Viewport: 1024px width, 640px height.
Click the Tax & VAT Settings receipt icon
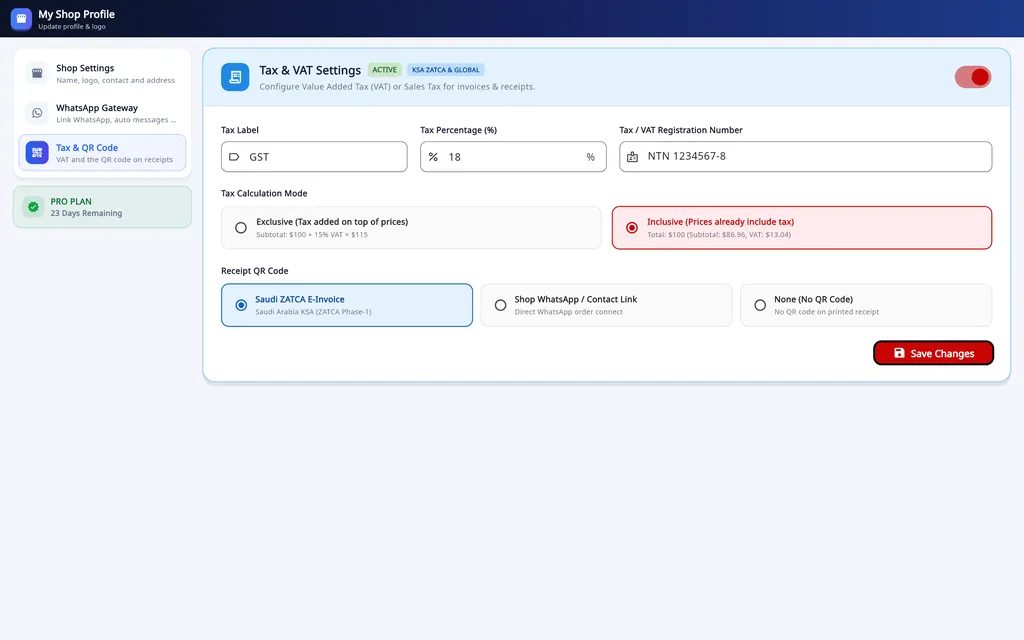point(235,77)
